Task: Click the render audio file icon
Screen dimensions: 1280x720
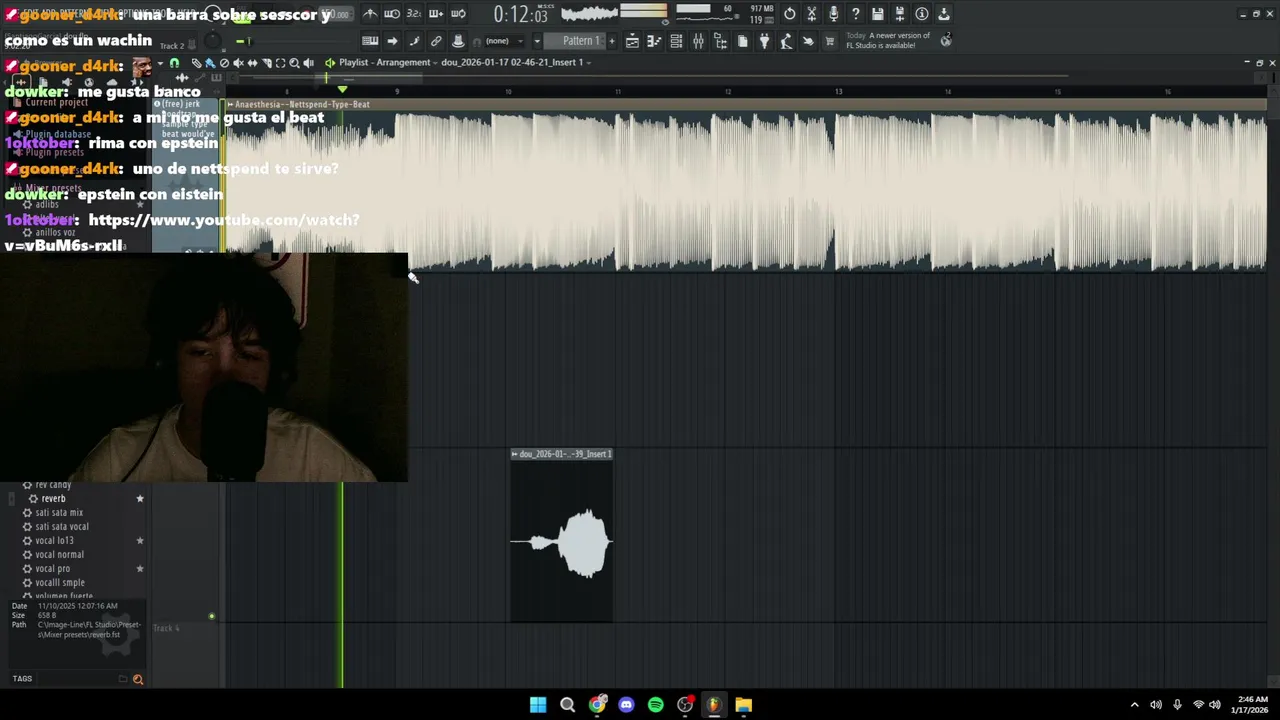Action: coord(899,14)
